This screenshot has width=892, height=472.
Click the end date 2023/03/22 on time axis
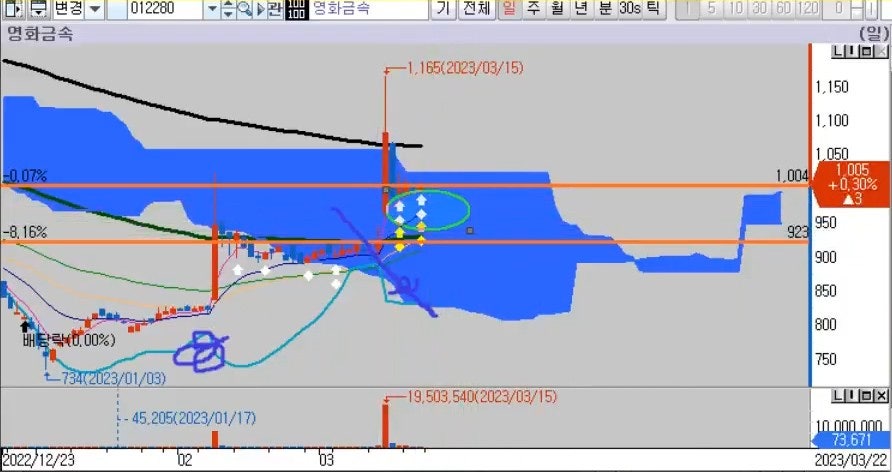(850, 460)
